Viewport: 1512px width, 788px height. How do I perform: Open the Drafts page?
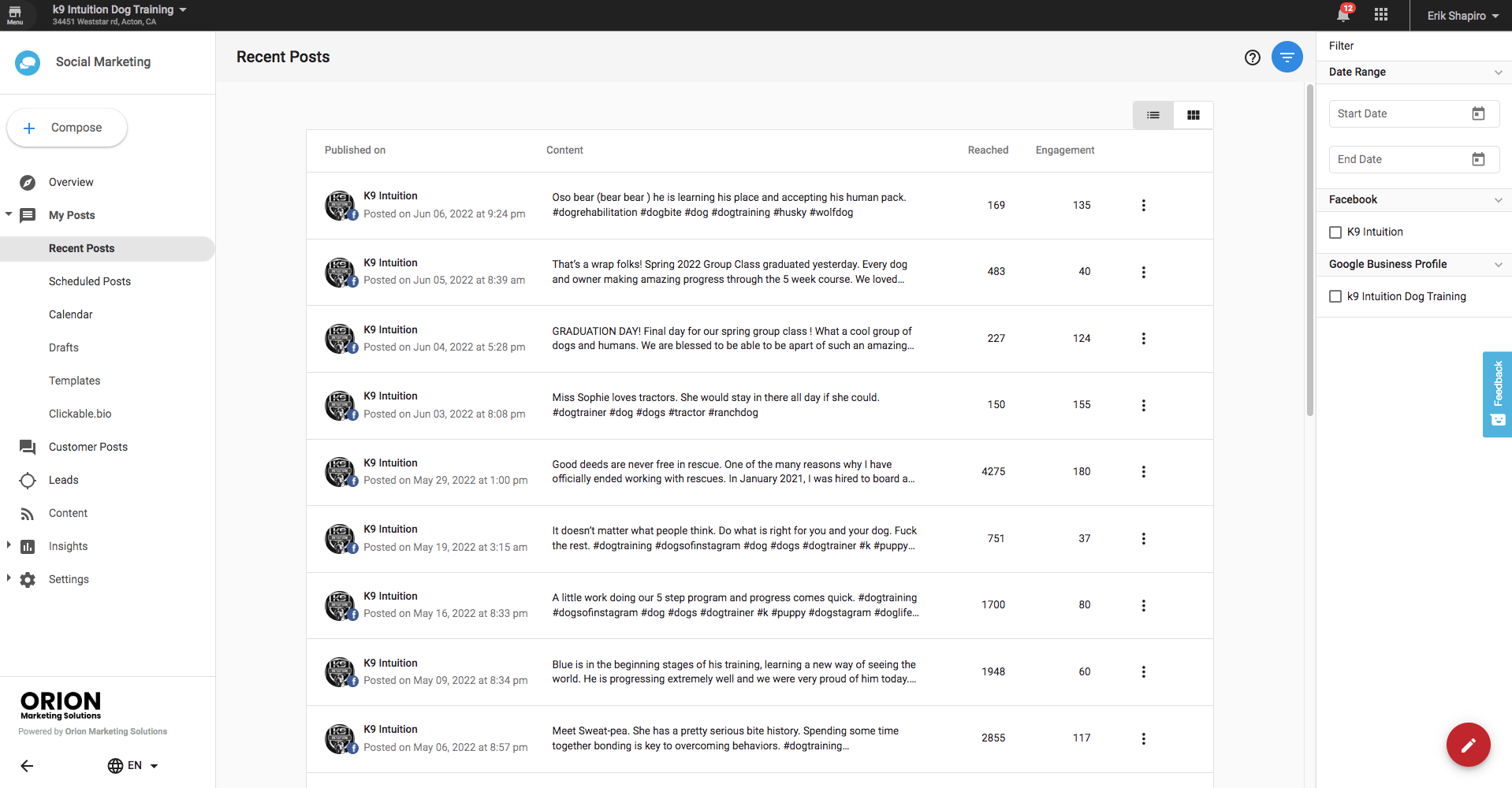point(64,348)
